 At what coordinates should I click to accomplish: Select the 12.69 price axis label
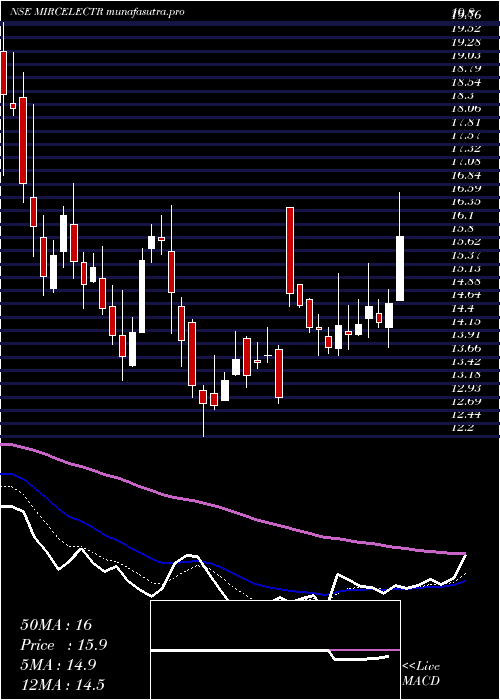coord(466,401)
